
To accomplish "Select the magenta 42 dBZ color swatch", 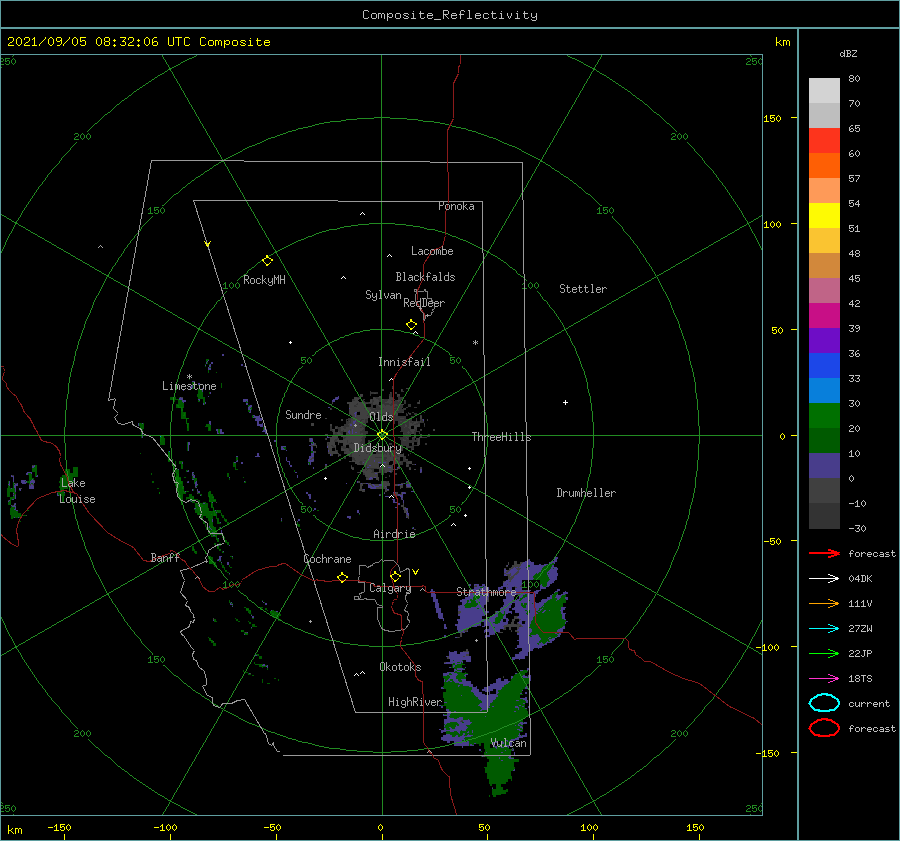I will point(824,316).
